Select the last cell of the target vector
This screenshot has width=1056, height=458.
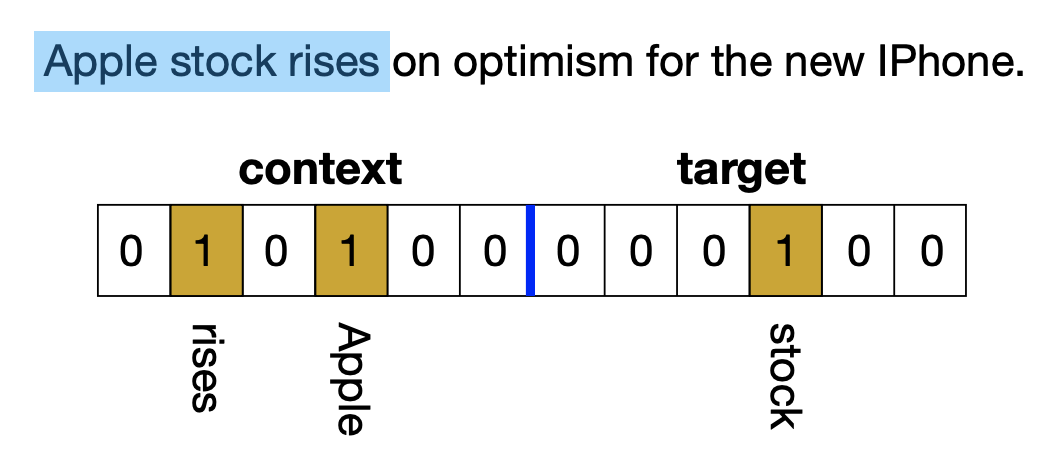(930, 251)
